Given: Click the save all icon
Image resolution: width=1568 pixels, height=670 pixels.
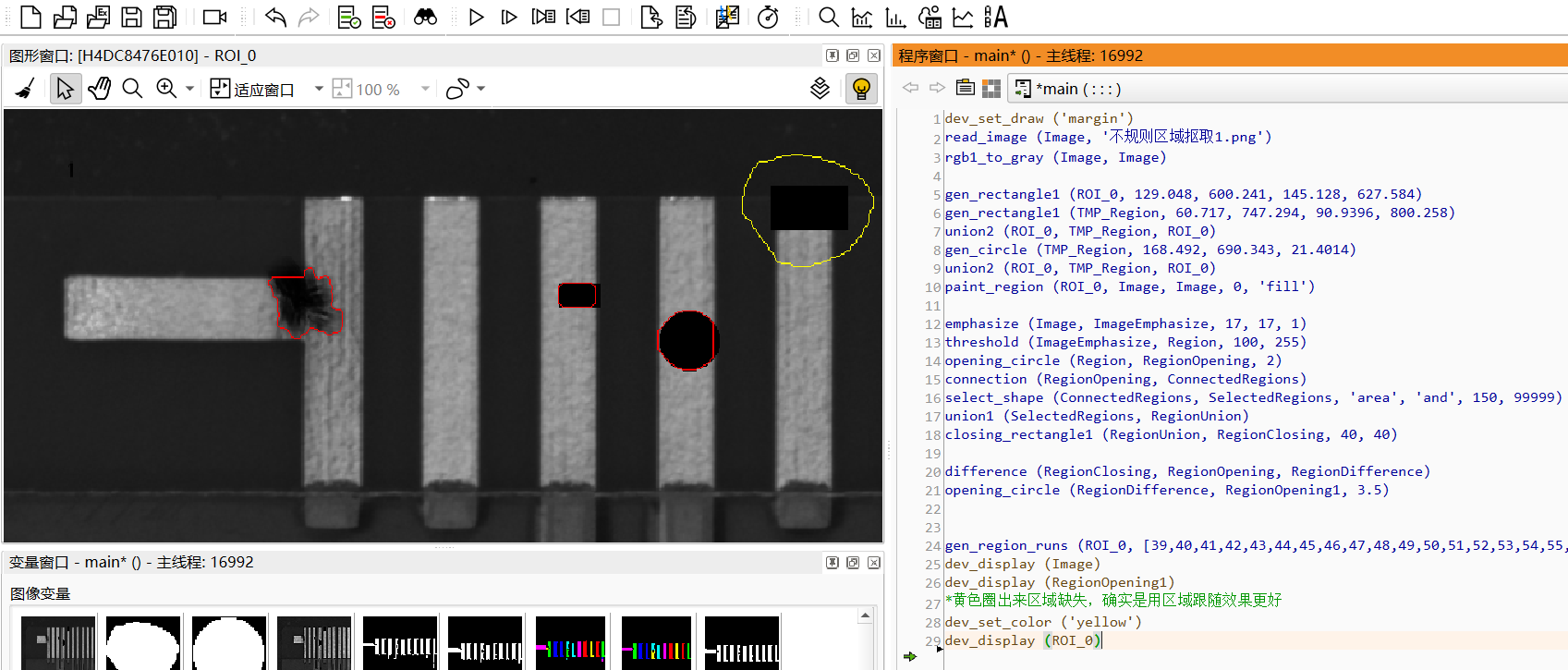Looking at the screenshot, I should [x=165, y=17].
